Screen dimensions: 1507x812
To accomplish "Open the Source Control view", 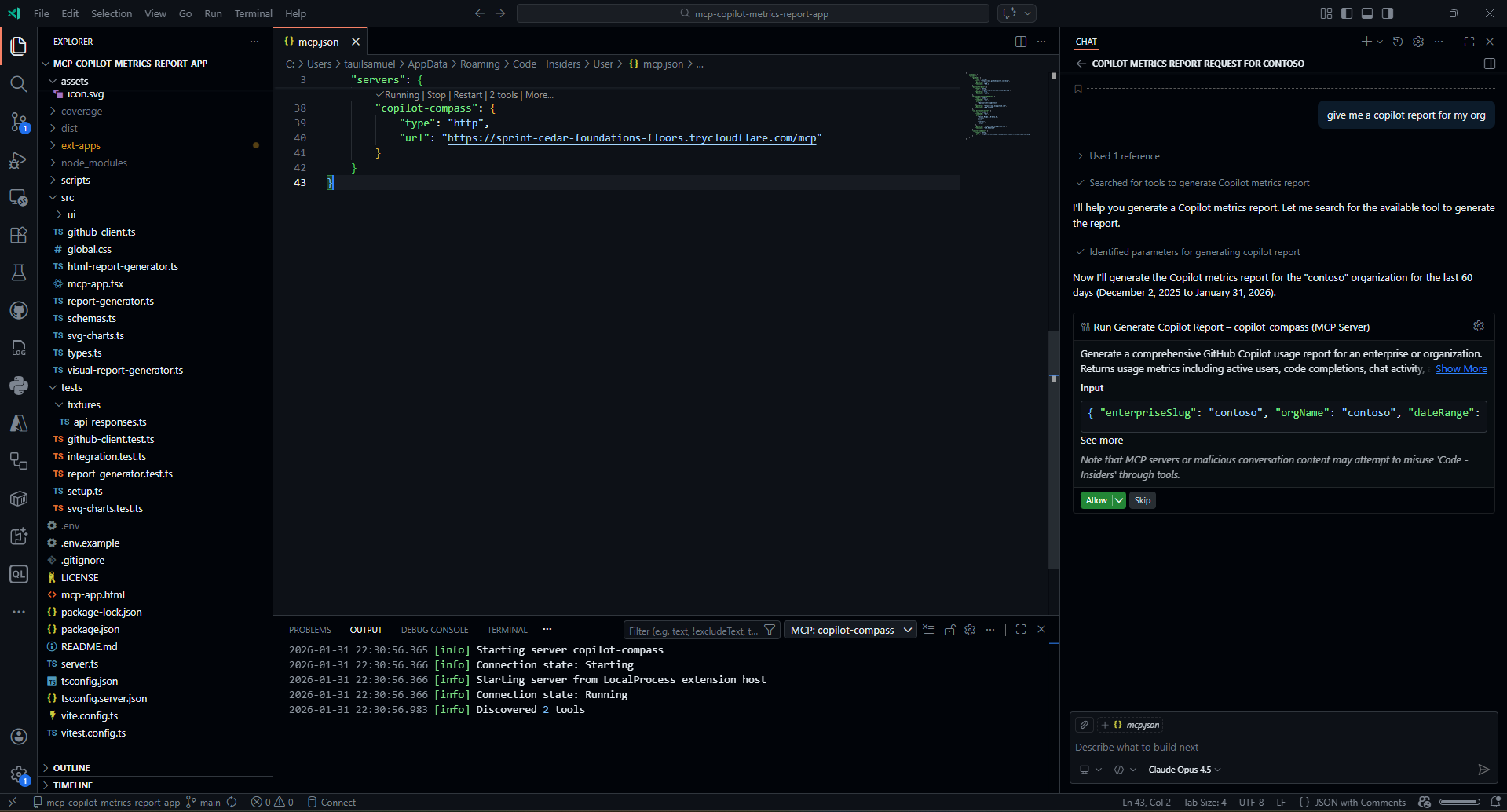I will [x=19, y=122].
